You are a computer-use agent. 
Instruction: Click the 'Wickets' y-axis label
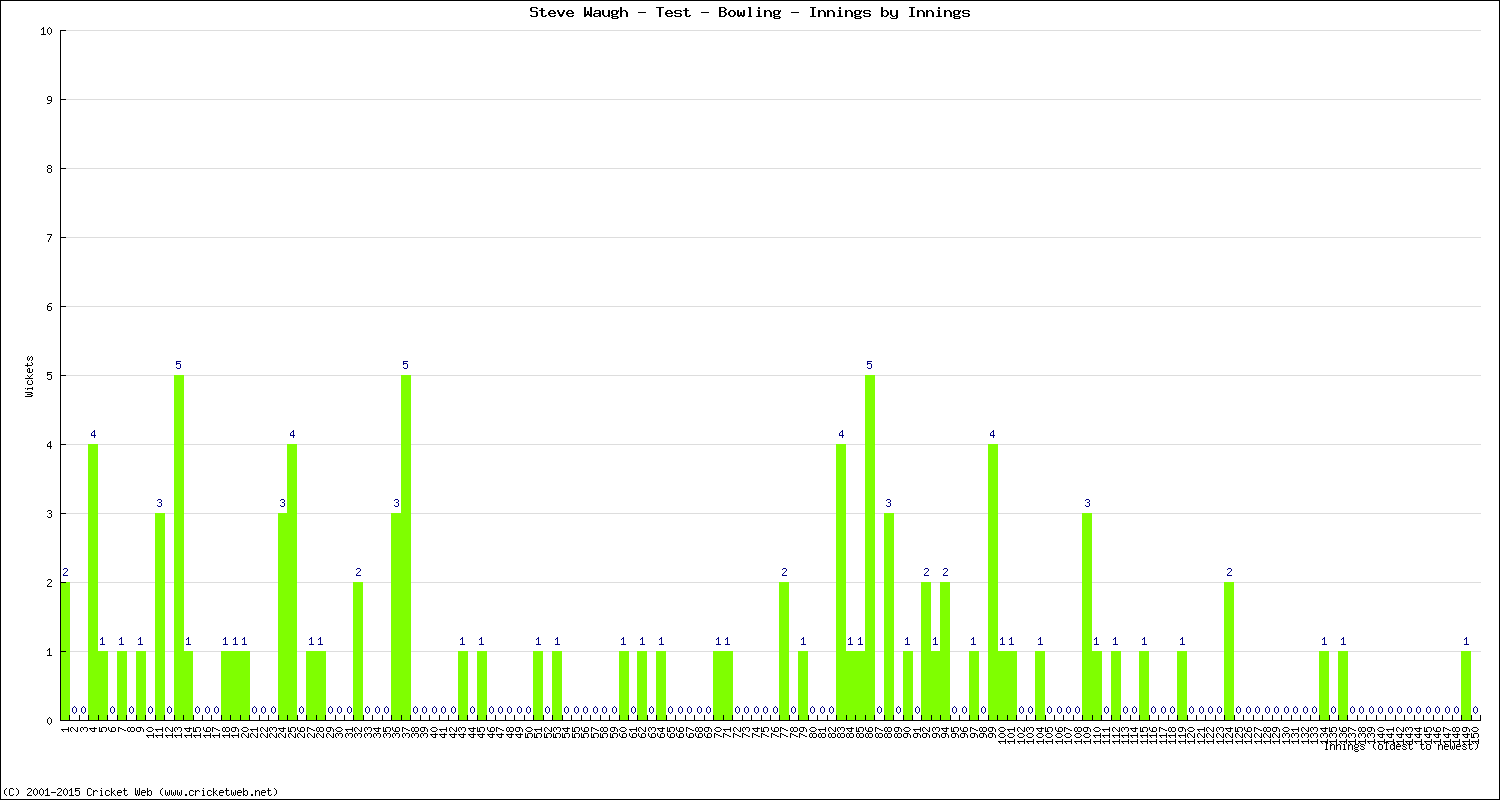pos(30,376)
